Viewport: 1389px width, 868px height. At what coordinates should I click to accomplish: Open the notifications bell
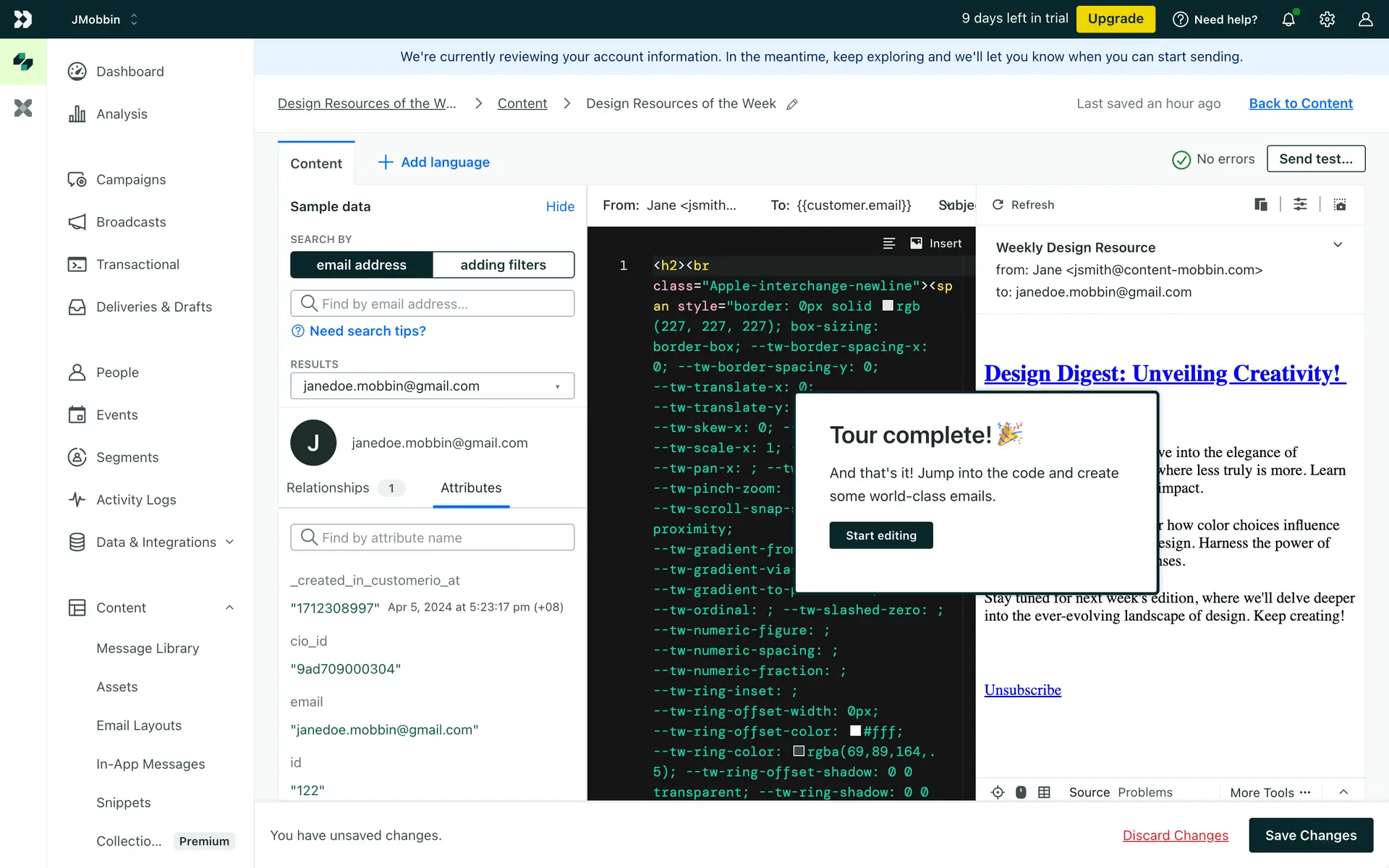click(1288, 20)
